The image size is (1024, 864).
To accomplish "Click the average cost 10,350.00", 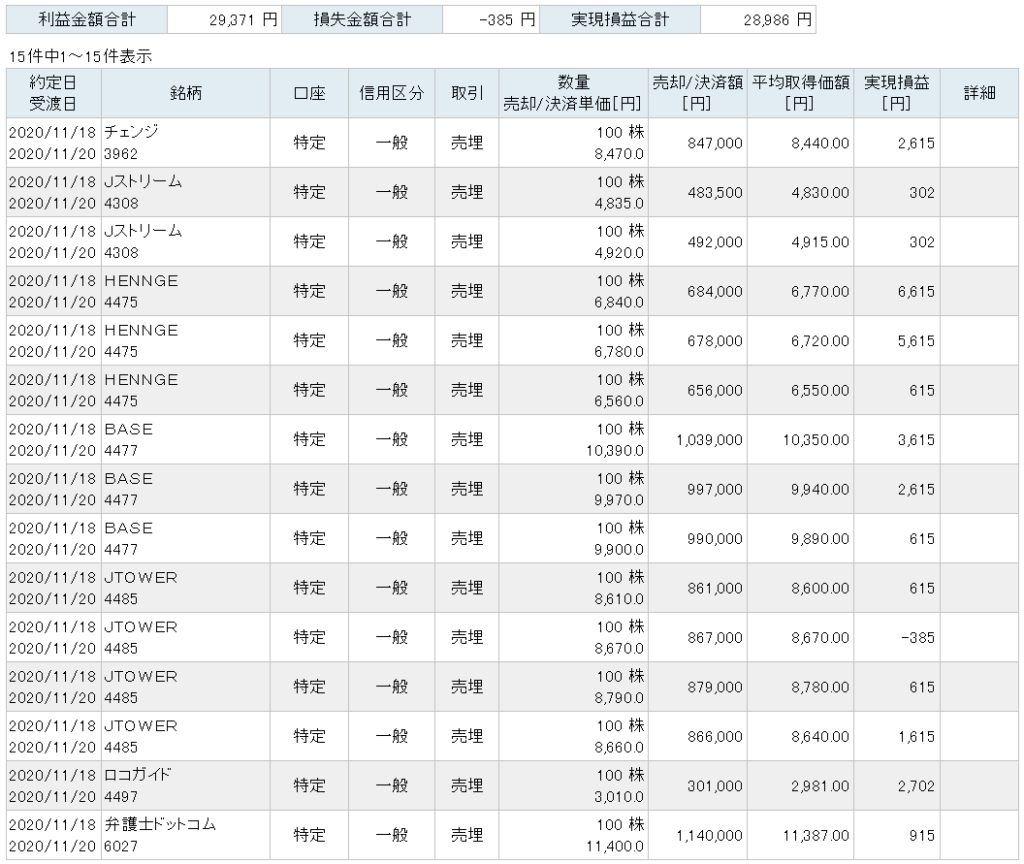I will coord(816,440).
